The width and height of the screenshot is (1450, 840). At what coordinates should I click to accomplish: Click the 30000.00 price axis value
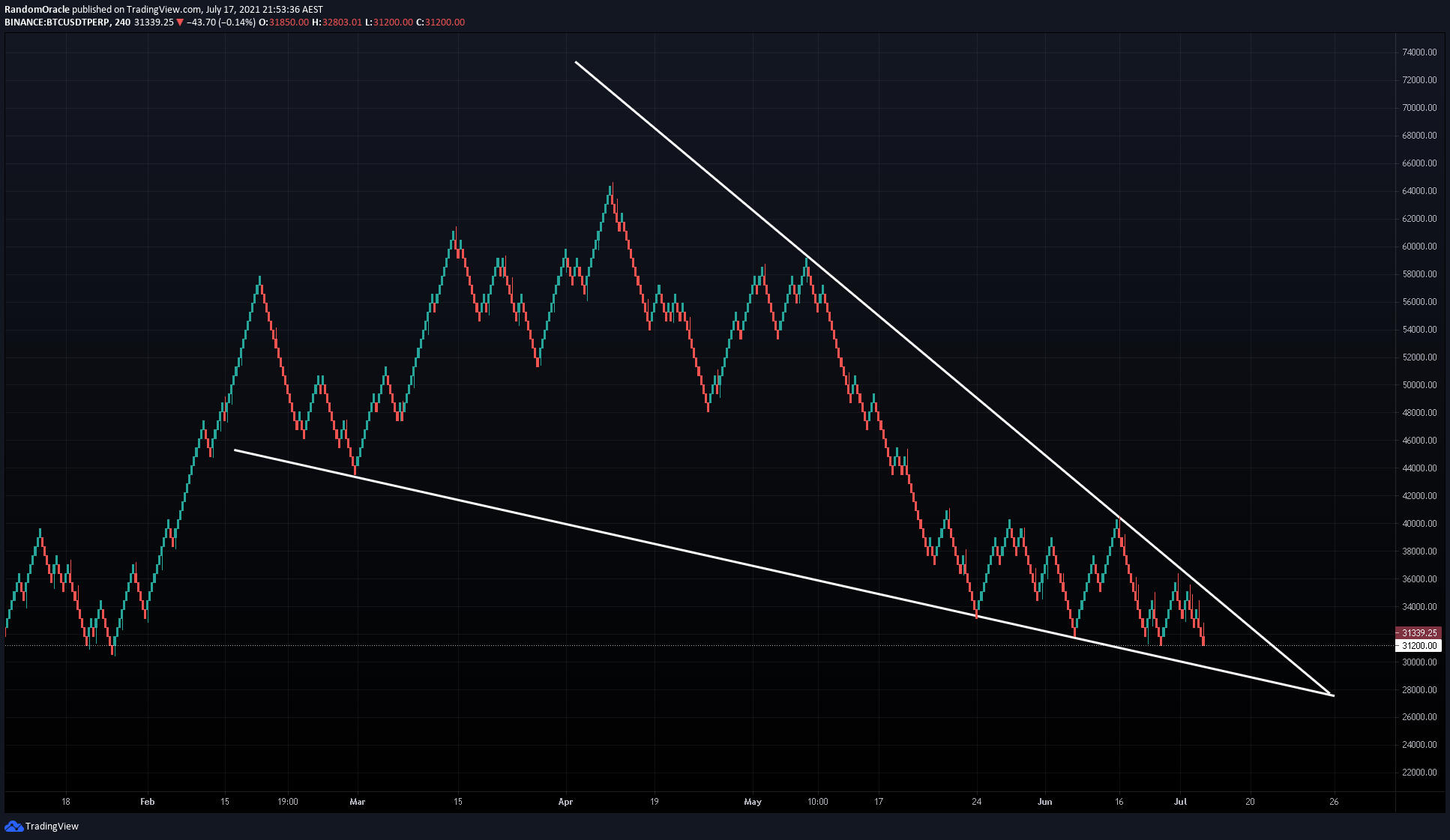point(1419,662)
